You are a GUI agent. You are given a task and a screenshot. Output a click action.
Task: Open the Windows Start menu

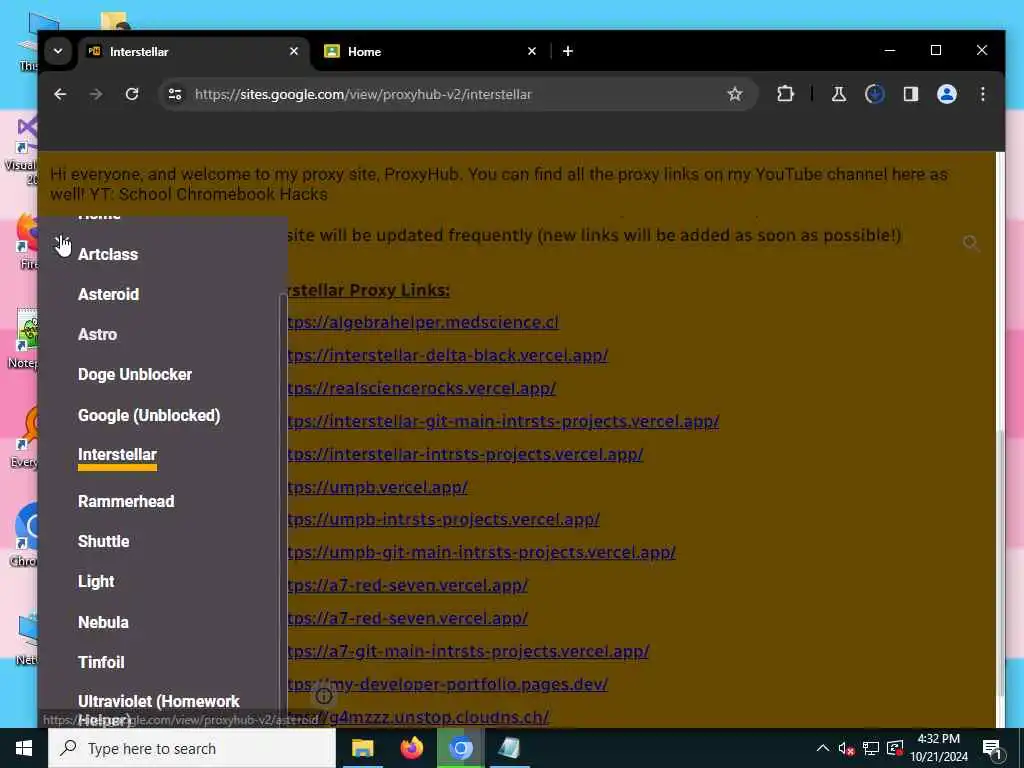tap(24, 748)
